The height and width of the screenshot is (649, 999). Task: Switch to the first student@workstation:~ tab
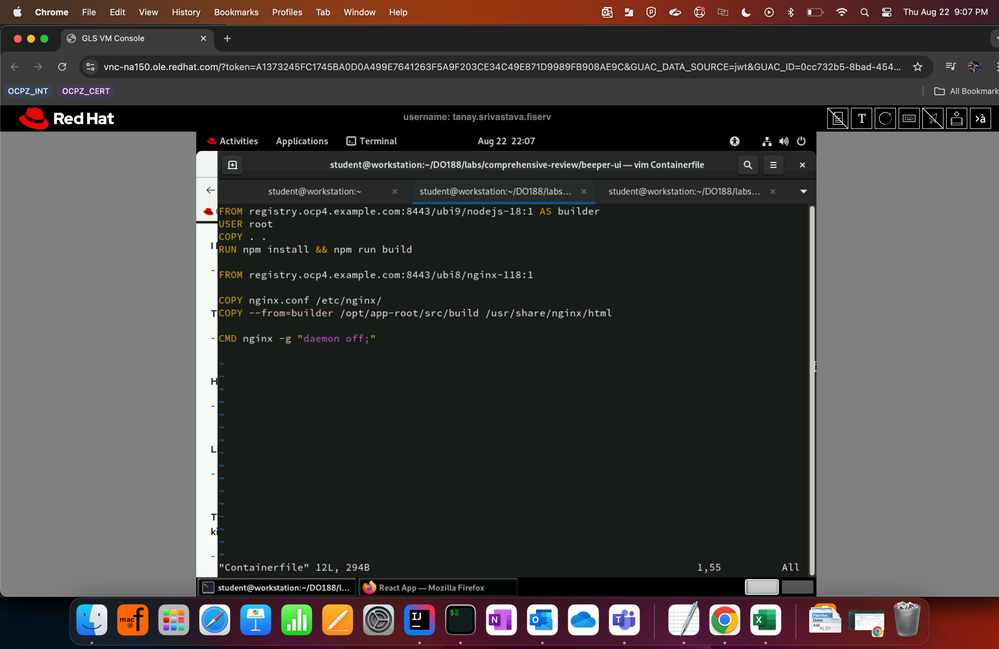click(x=314, y=191)
